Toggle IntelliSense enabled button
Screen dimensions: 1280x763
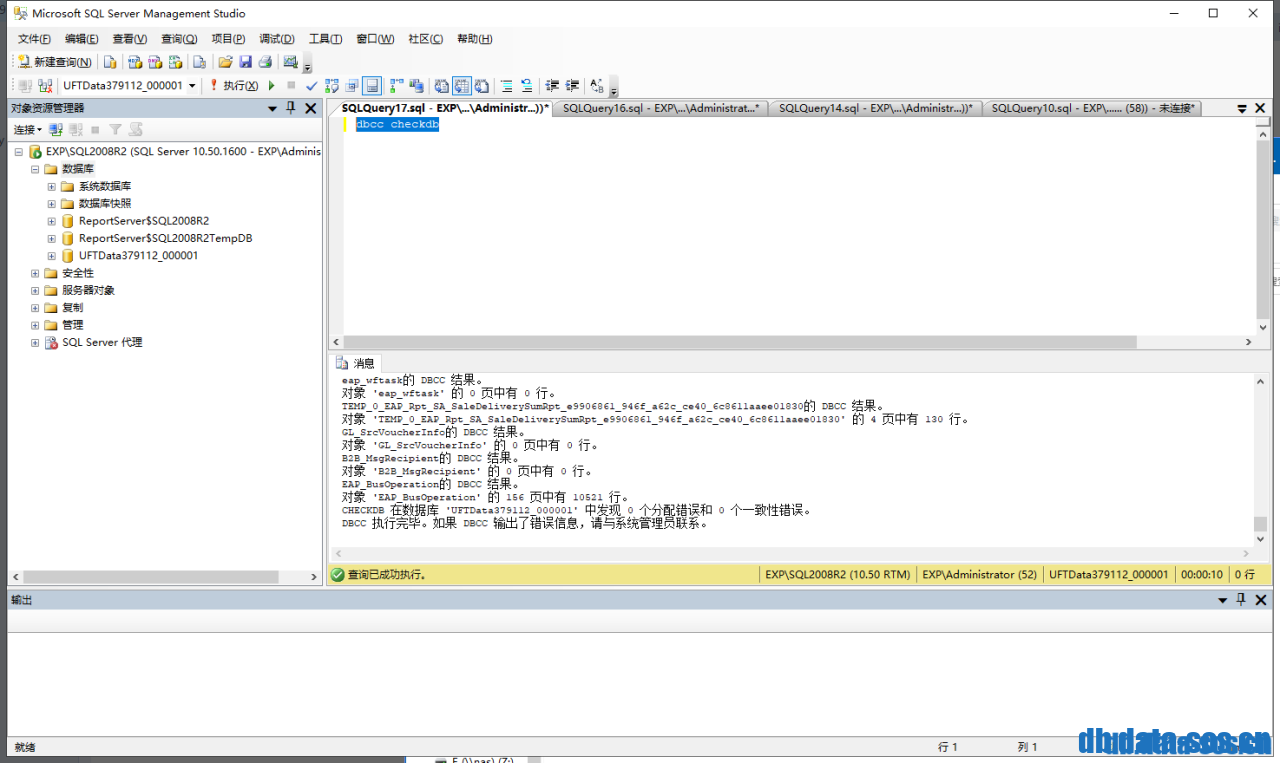coord(372,86)
